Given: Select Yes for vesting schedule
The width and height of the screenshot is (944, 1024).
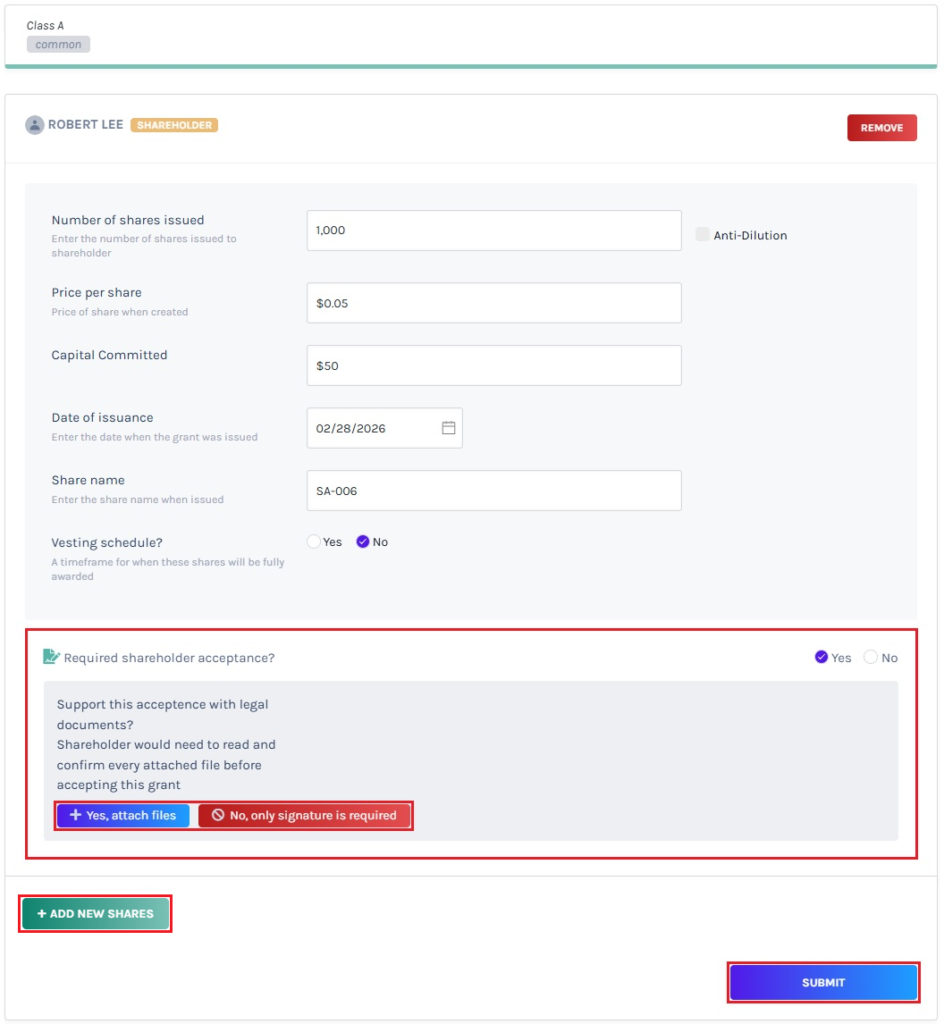Looking at the screenshot, I should (x=314, y=541).
